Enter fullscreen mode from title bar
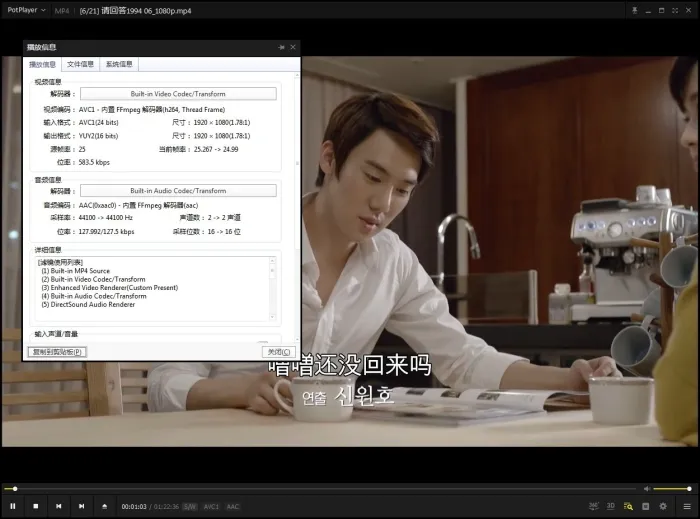 (675, 10)
